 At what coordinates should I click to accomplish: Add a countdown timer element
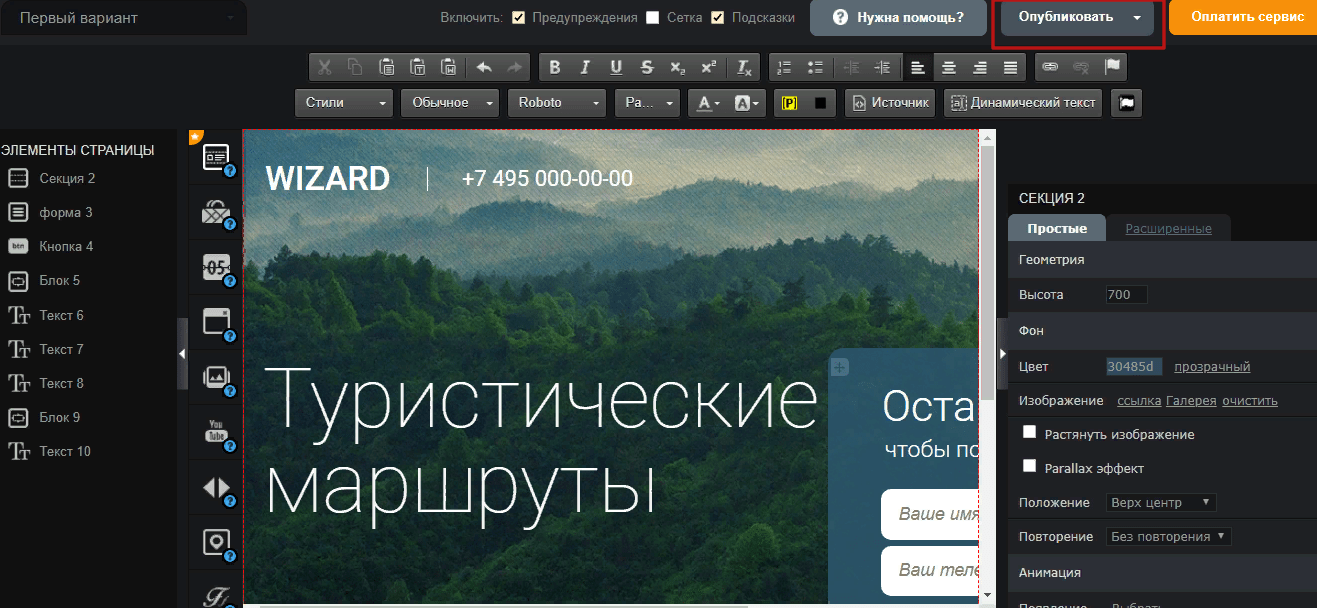217,266
